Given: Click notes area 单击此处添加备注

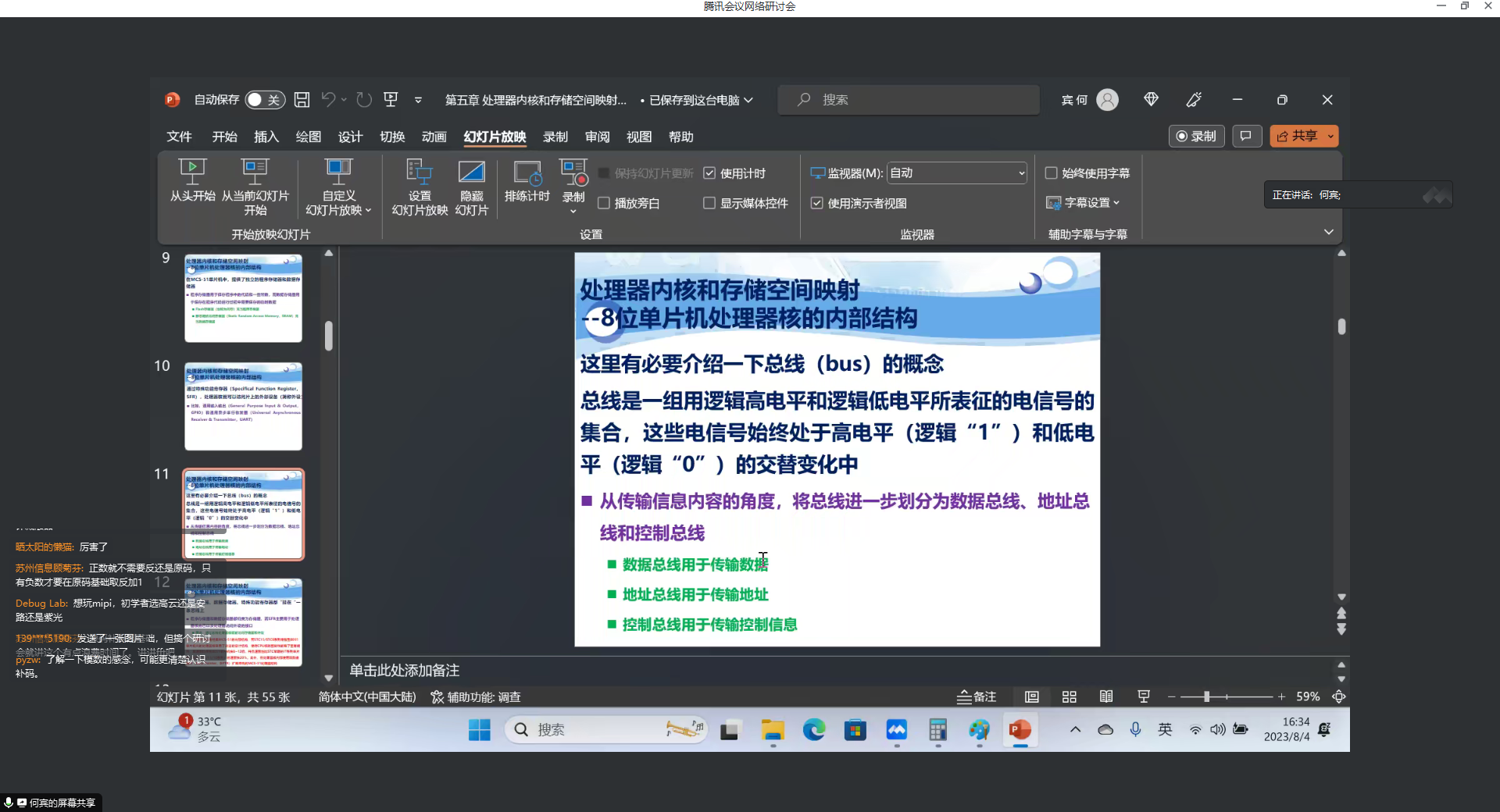Looking at the screenshot, I should click(x=404, y=670).
